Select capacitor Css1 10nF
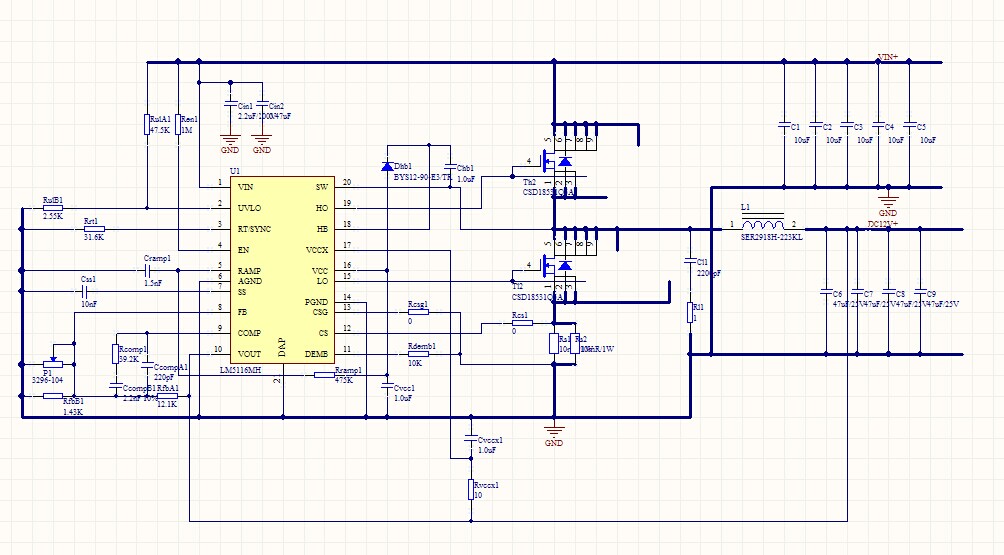This screenshot has height=555, width=1004. point(85,291)
